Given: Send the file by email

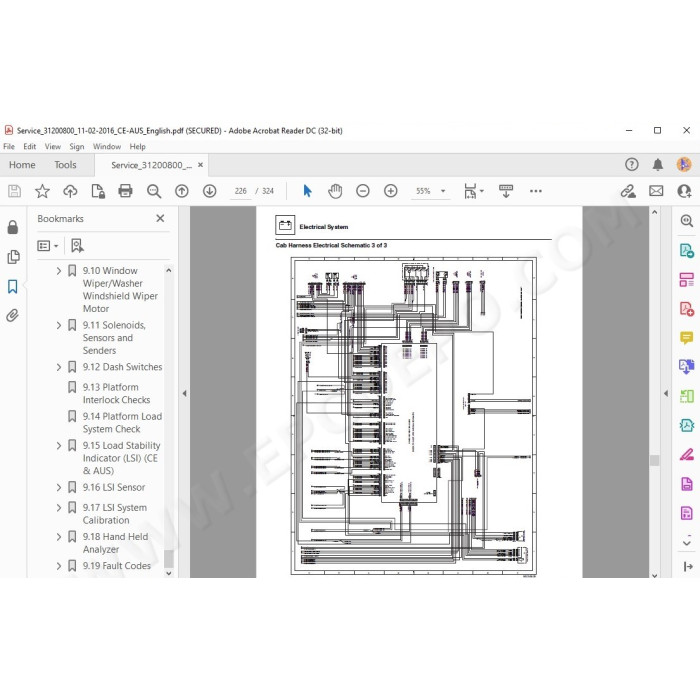Looking at the screenshot, I should click(656, 191).
